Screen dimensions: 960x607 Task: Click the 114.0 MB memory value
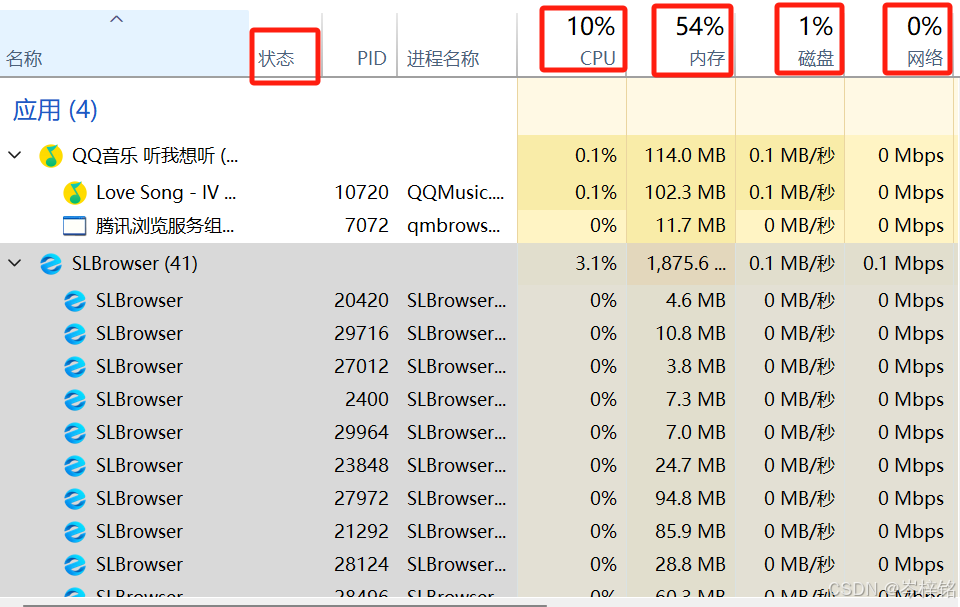[x=684, y=156]
